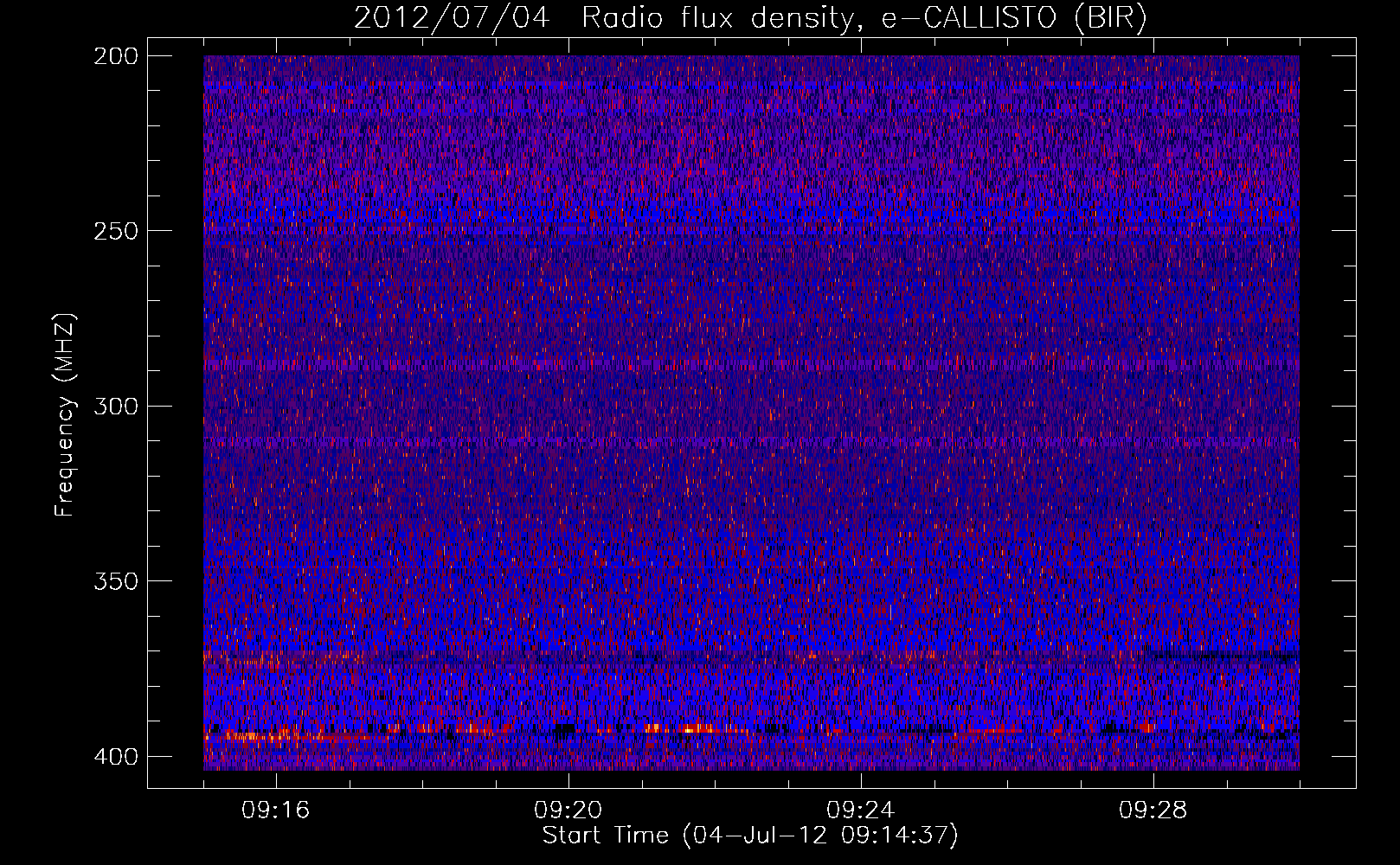Image resolution: width=1400 pixels, height=865 pixels.
Task: Click the 09:24 time tick label
Action: 861,811
